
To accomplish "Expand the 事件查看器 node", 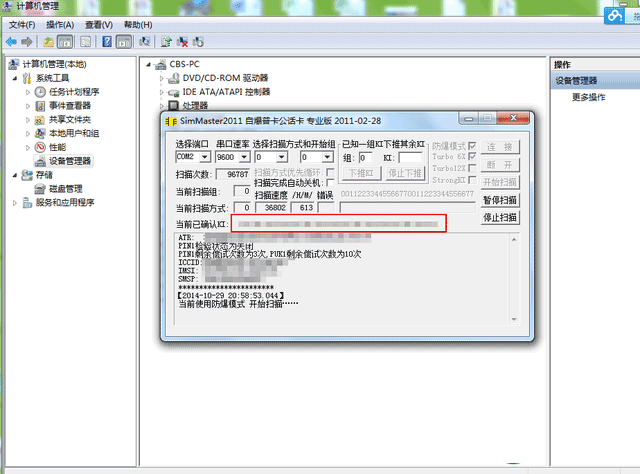I will pyautogui.click(x=28, y=106).
